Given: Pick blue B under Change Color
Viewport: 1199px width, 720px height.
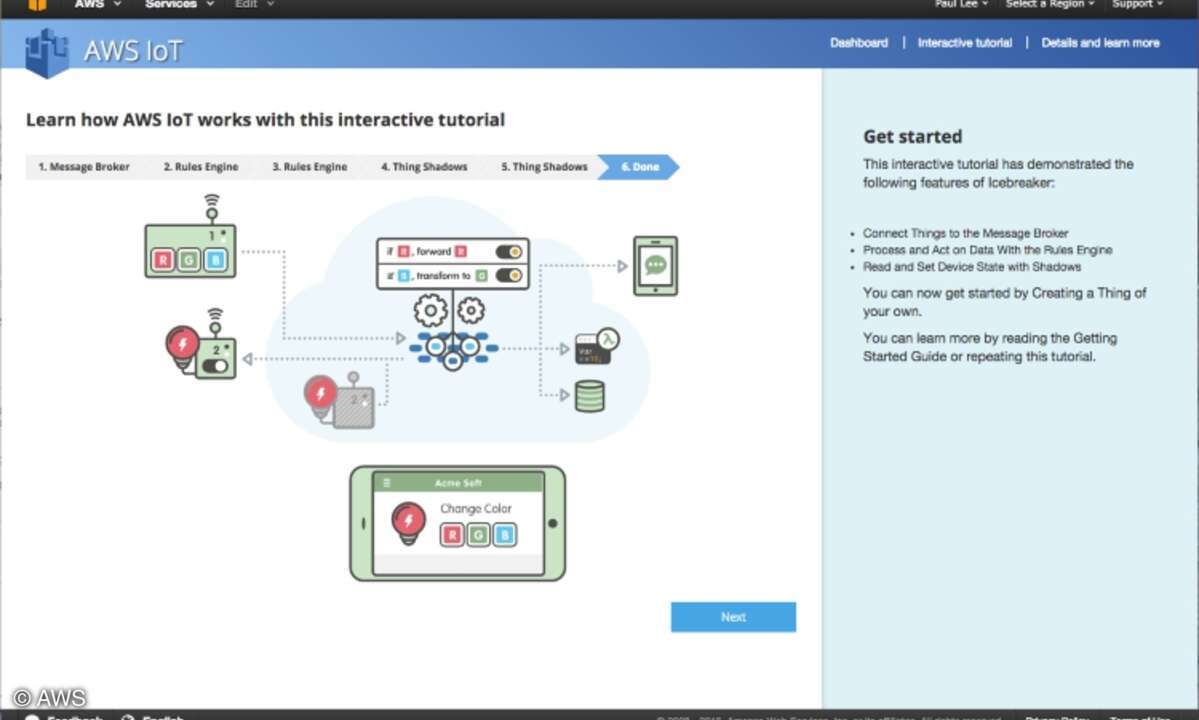Looking at the screenshot, I should pos(505,534).
